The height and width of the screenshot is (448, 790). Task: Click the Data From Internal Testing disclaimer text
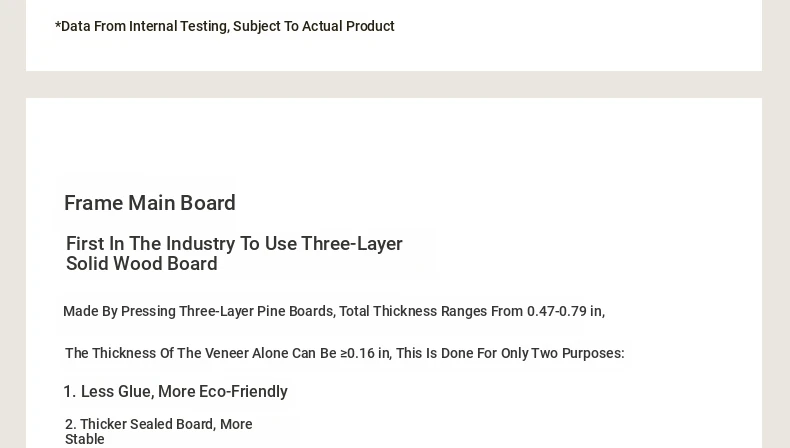pyautogui.click(x=225, y=26)
